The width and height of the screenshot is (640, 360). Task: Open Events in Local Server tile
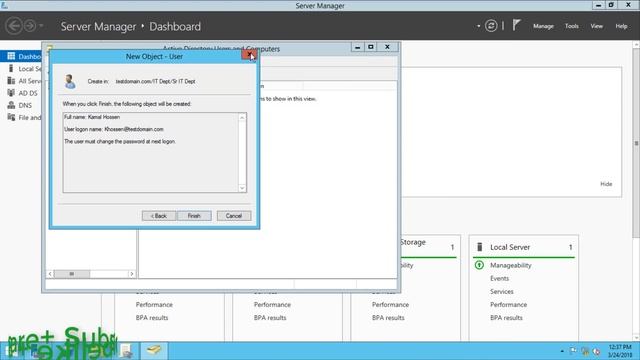click(x=499, y=278)
